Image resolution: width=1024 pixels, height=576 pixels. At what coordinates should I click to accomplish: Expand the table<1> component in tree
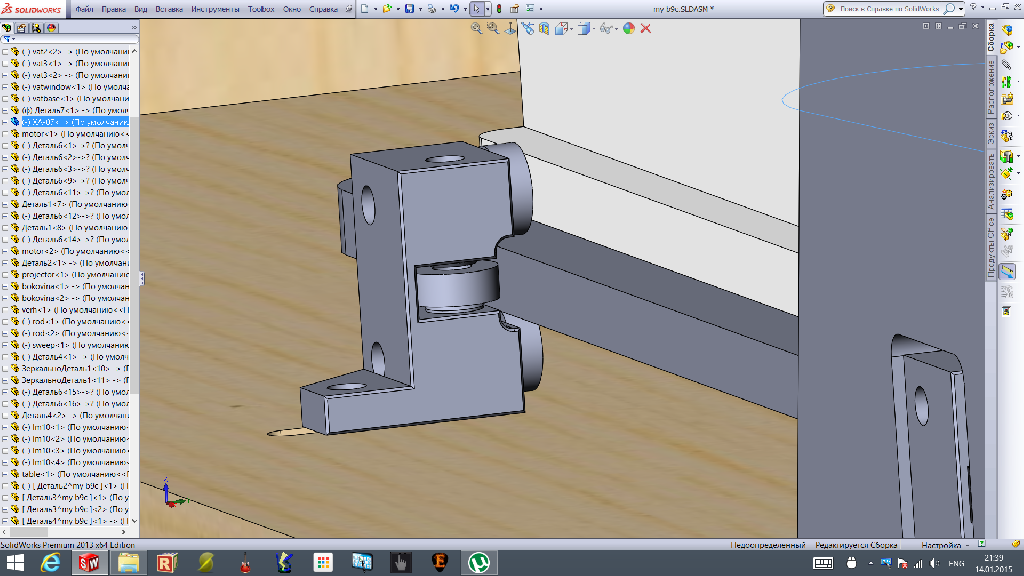coord(5,473)
